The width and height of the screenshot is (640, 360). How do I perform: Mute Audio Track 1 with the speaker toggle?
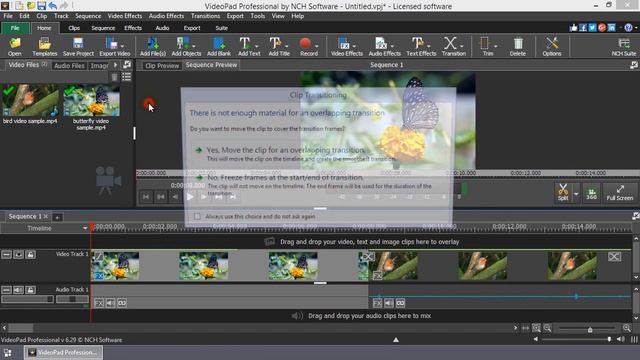[18, 290]
